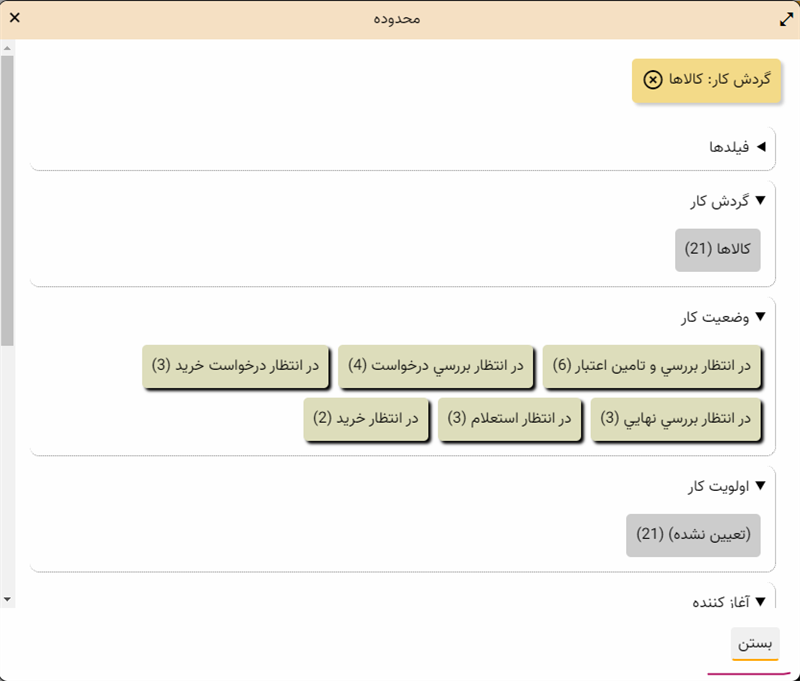Click the scrollbar up arrow
Viewport: 800px width, 681px height.
click(7, 47)
